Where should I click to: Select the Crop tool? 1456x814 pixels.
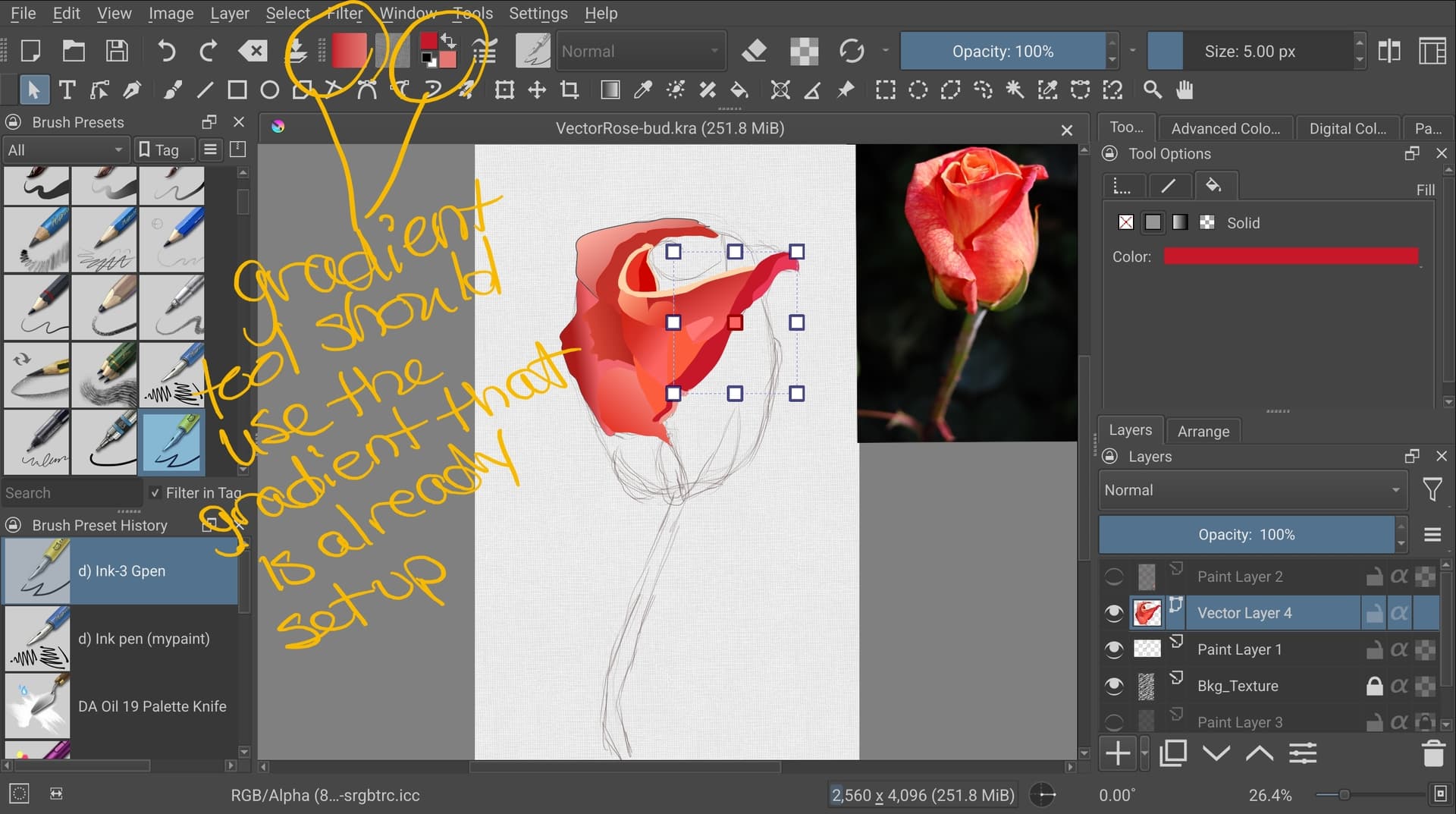tap(570, 90)
